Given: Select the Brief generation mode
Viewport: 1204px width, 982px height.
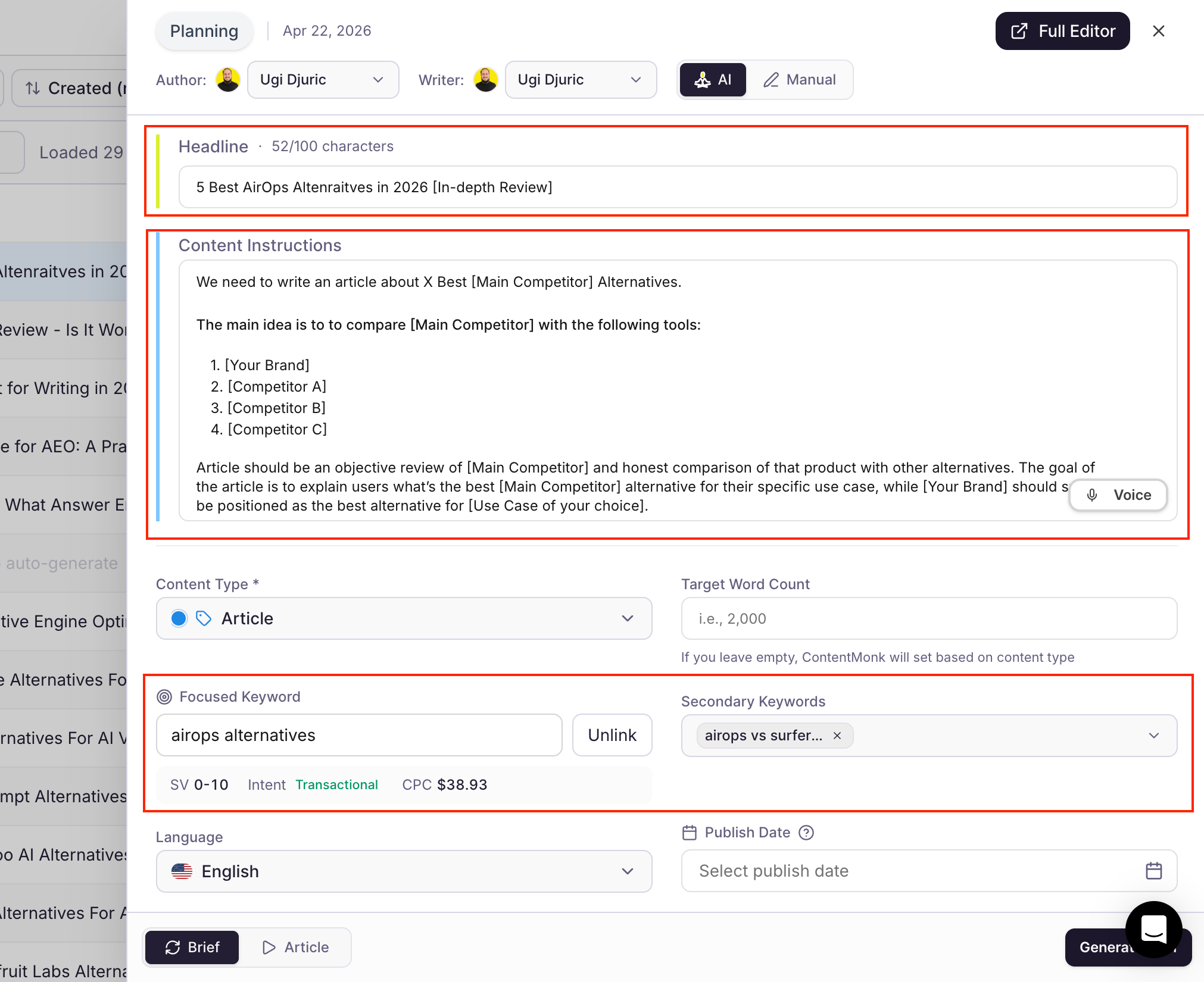Looking at the screenshot, I should pos(192,947).
